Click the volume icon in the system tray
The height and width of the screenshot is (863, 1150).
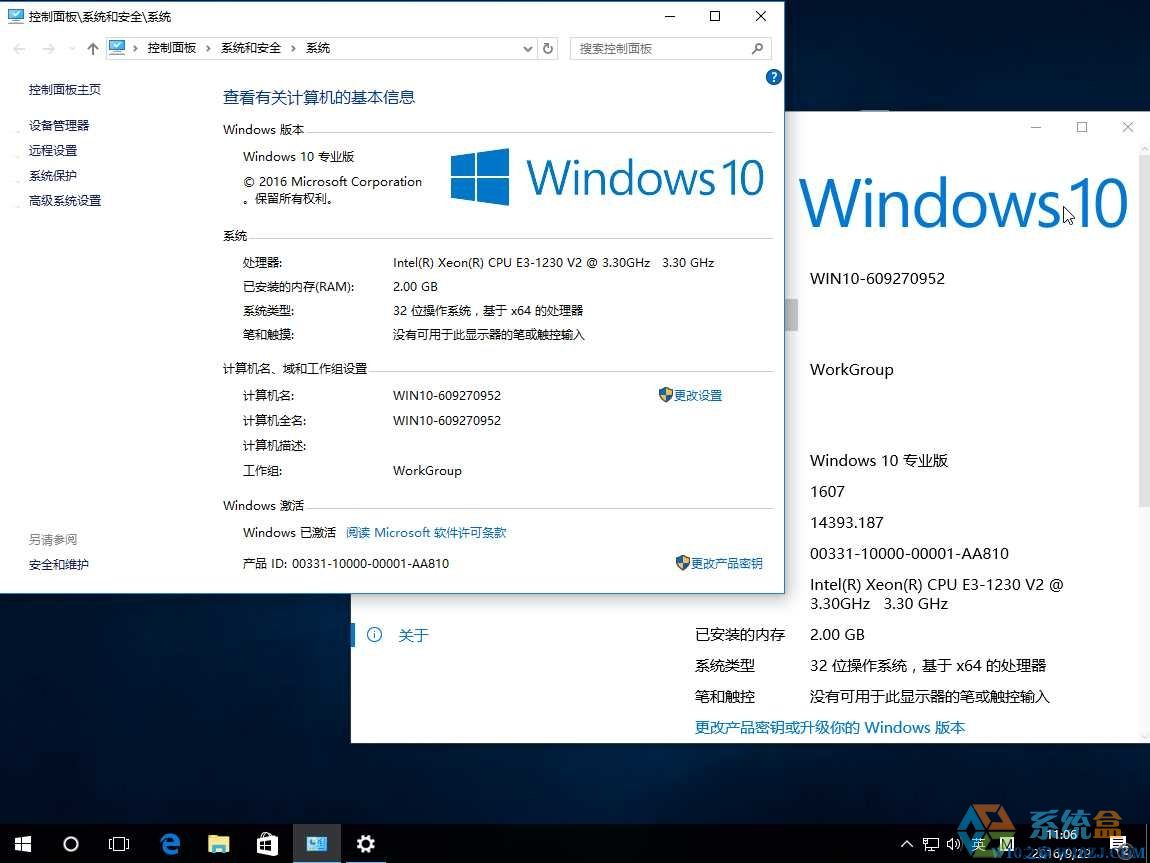[x=951, y=844]
